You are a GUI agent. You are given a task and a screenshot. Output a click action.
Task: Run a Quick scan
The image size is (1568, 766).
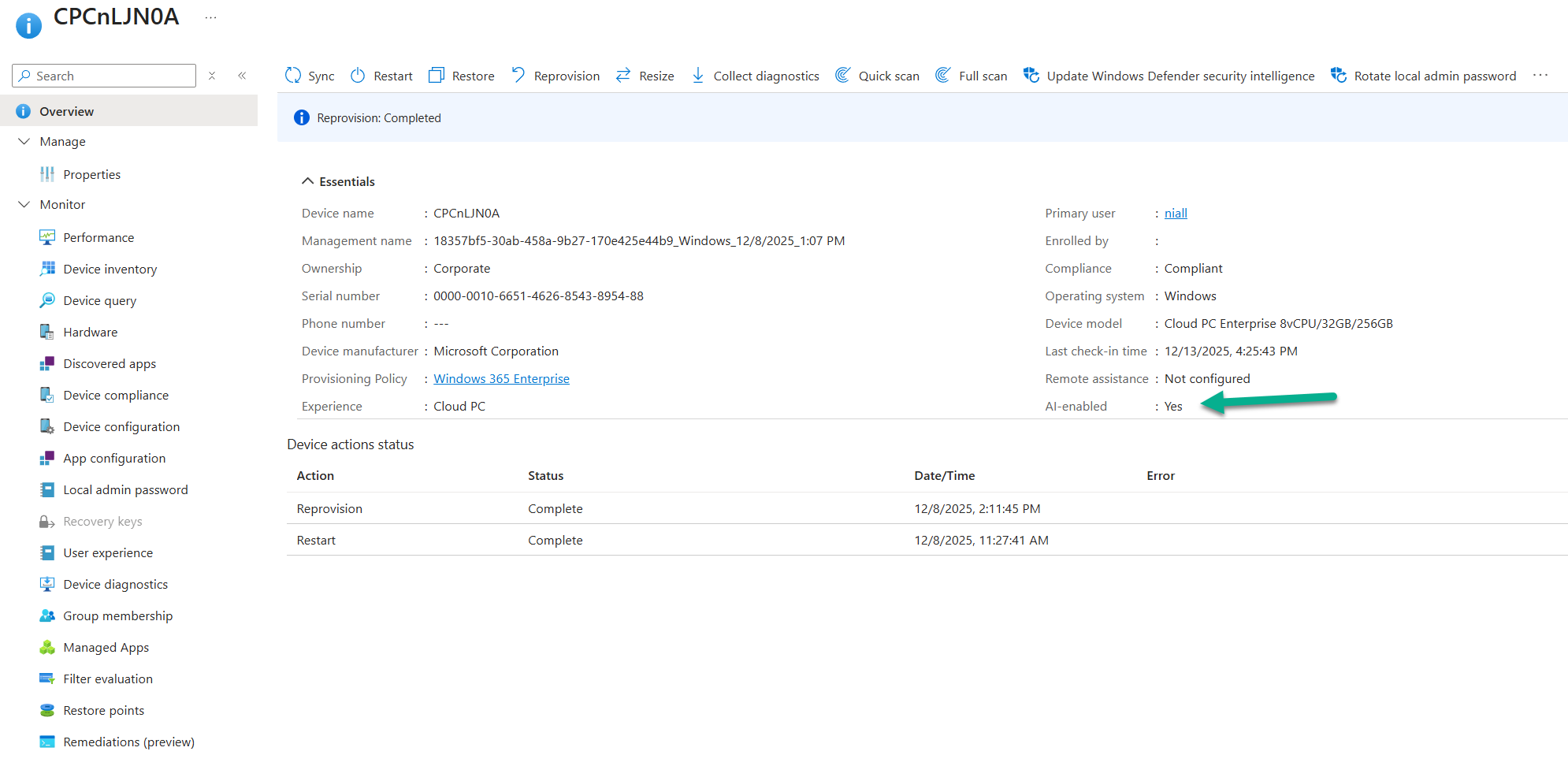pyautogui.click(x=877, y=76)
